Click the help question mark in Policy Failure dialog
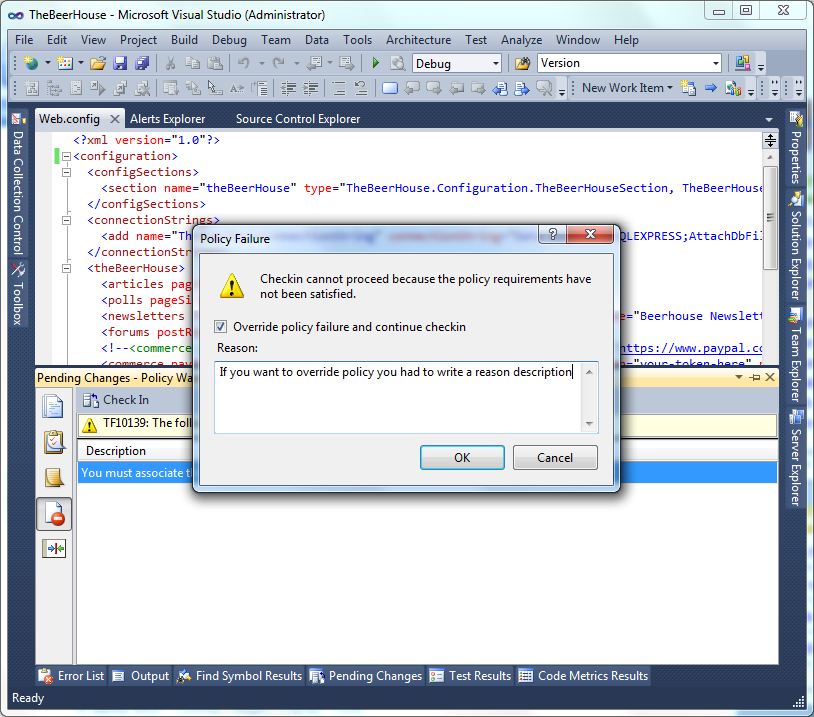Image resolution: width=814 pixels, height=717 pixels. coord(553,234)
